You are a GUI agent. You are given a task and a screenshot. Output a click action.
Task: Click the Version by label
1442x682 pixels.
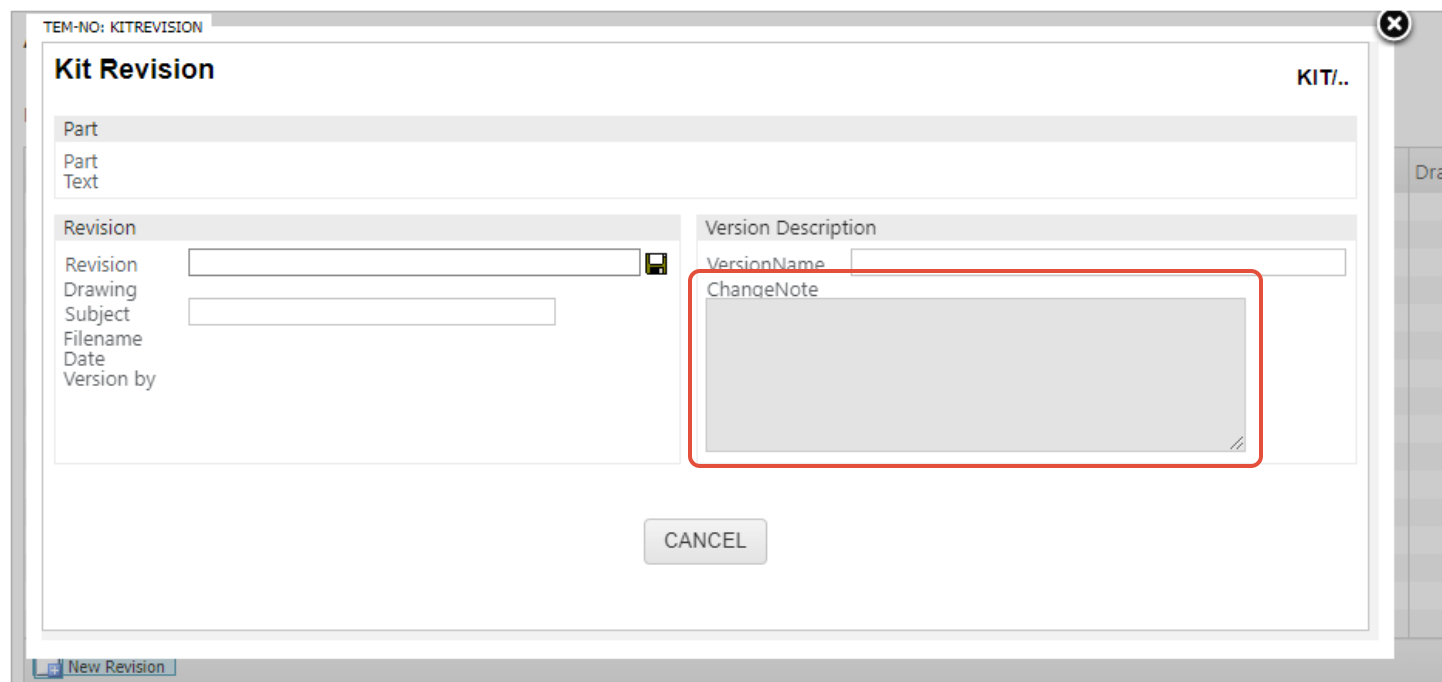pos(110,379)
